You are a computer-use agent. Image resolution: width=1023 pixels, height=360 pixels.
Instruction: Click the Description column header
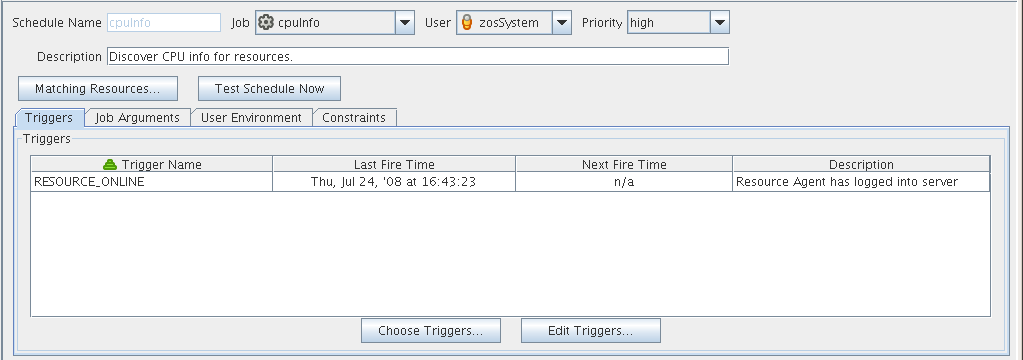tap(861, 164)
